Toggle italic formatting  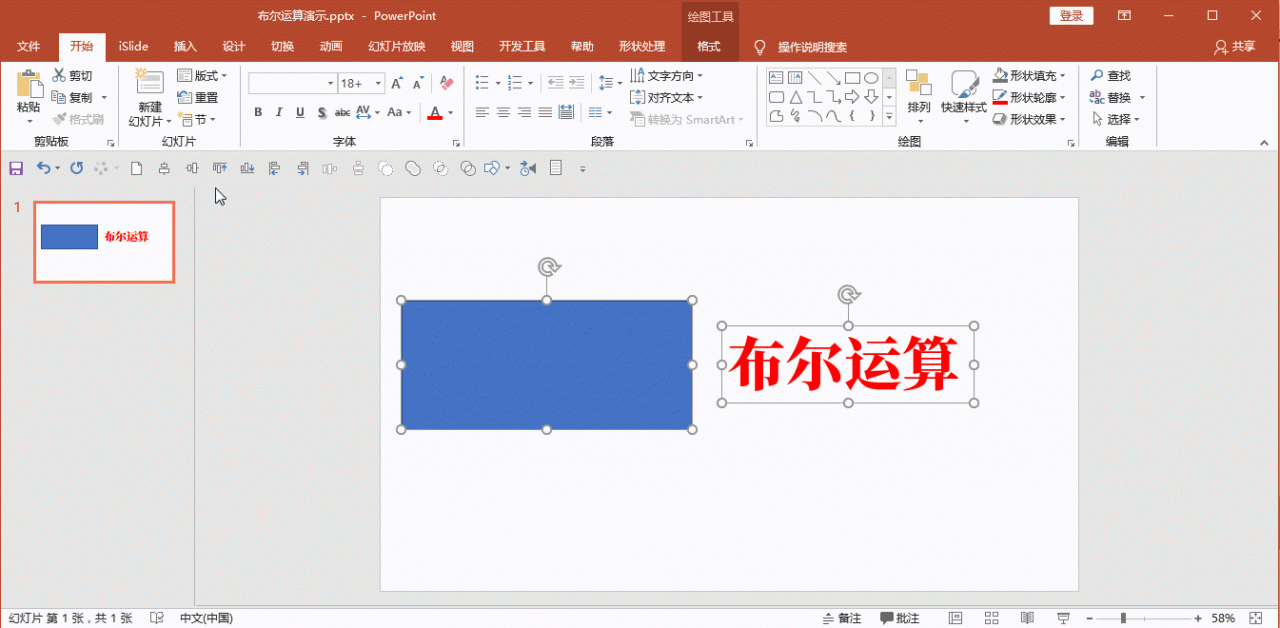pyautogui.click(x=277, y=112)
